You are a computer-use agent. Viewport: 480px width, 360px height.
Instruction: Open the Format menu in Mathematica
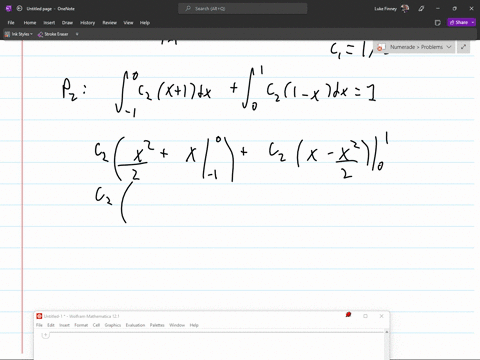81,325
